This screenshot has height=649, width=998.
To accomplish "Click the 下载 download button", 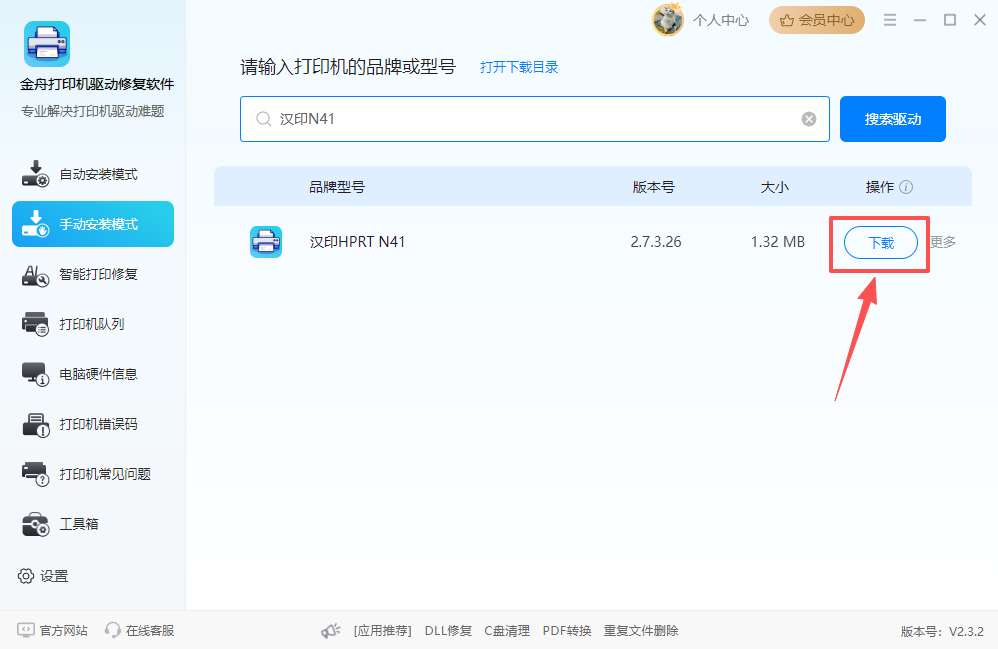I will 880,243.
